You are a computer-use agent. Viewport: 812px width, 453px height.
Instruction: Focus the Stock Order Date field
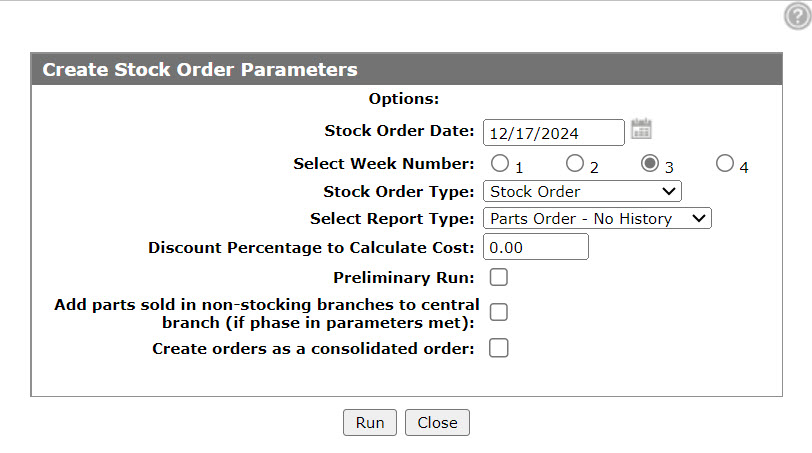[554, 133]
